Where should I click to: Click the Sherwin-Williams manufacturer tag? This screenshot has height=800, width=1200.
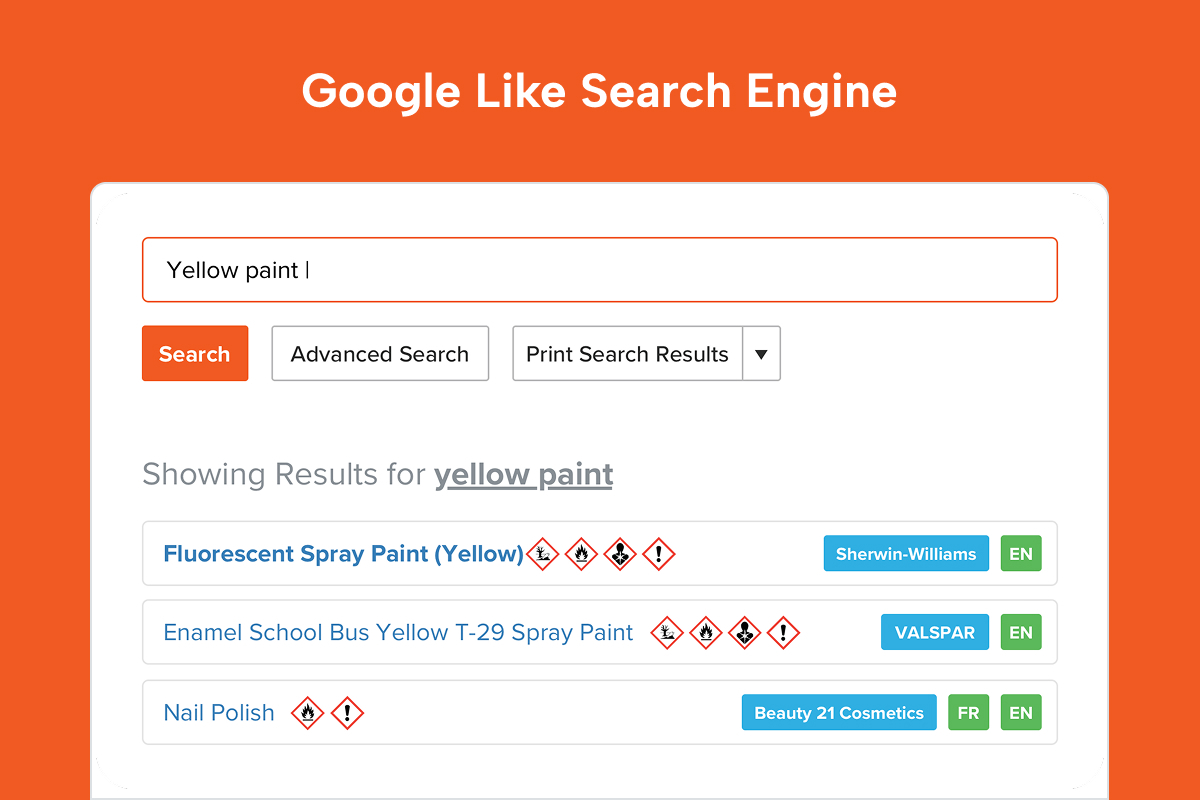906,554
